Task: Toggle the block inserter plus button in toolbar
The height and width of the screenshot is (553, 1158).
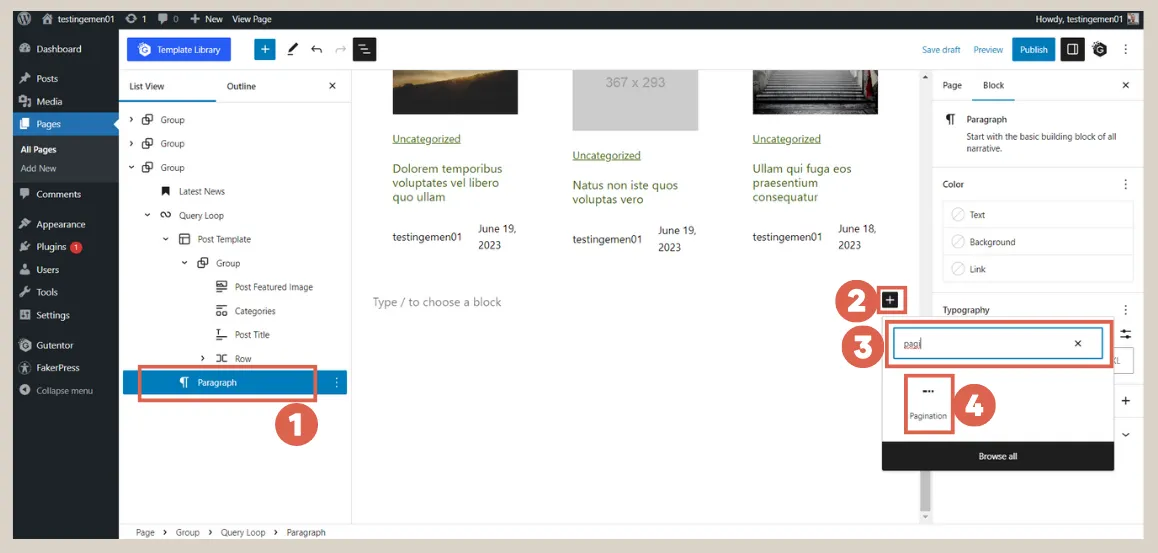Action: 264,49
